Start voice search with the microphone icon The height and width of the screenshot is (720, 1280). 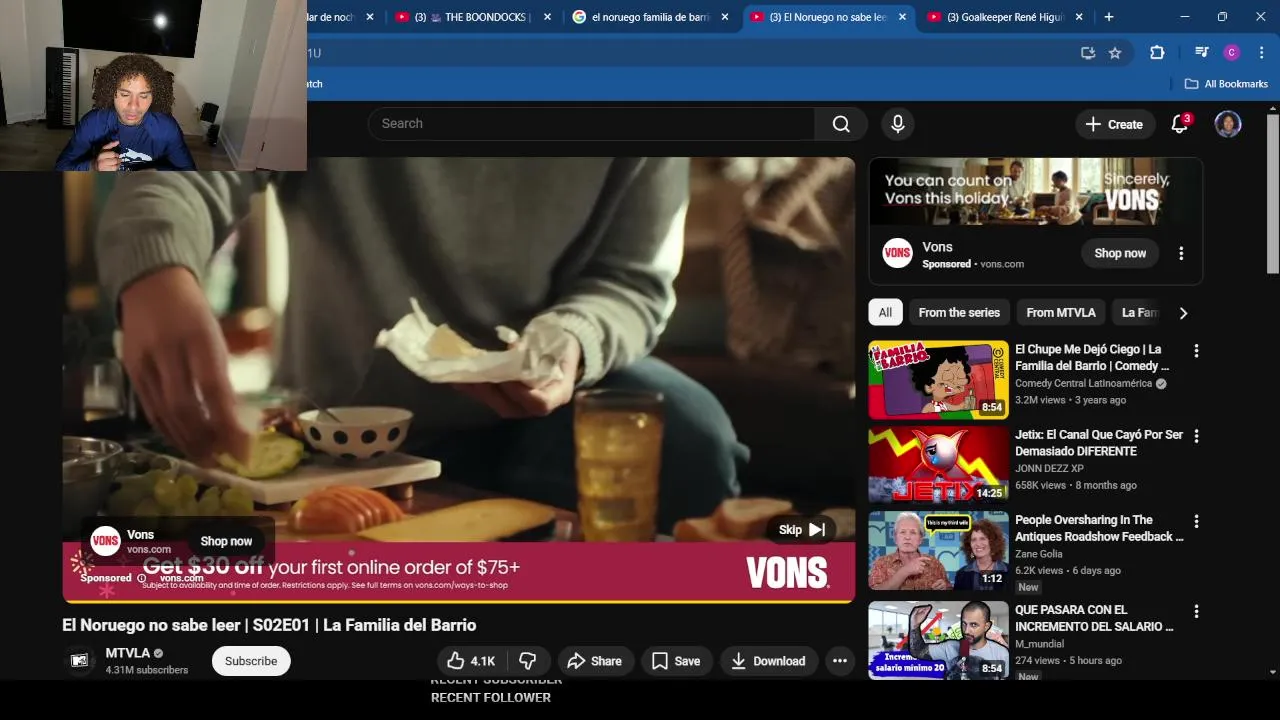point(898,124)
